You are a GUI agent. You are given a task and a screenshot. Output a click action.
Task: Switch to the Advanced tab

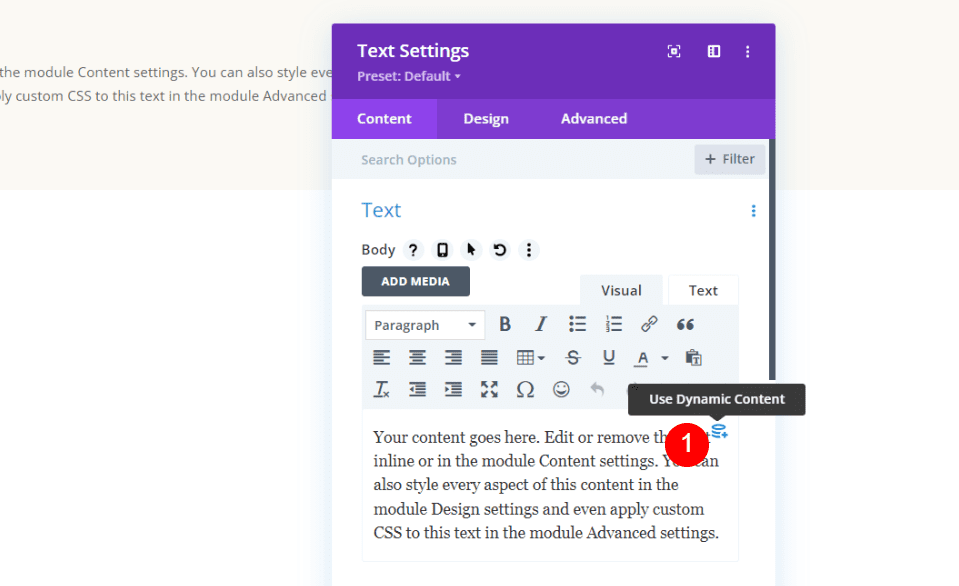[594, 118]
